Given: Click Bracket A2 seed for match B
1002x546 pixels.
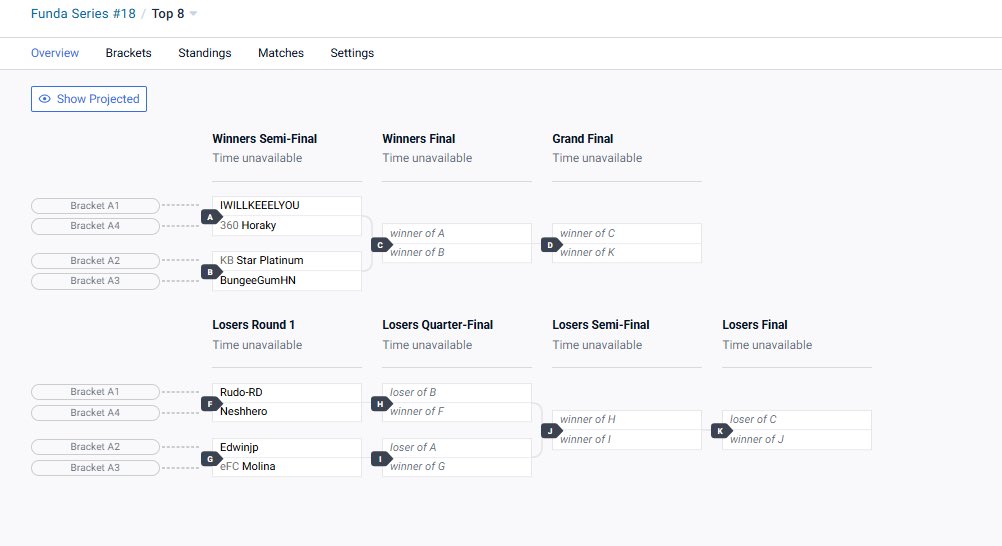Looking at the screenshot, I should (x=95, y=260).
